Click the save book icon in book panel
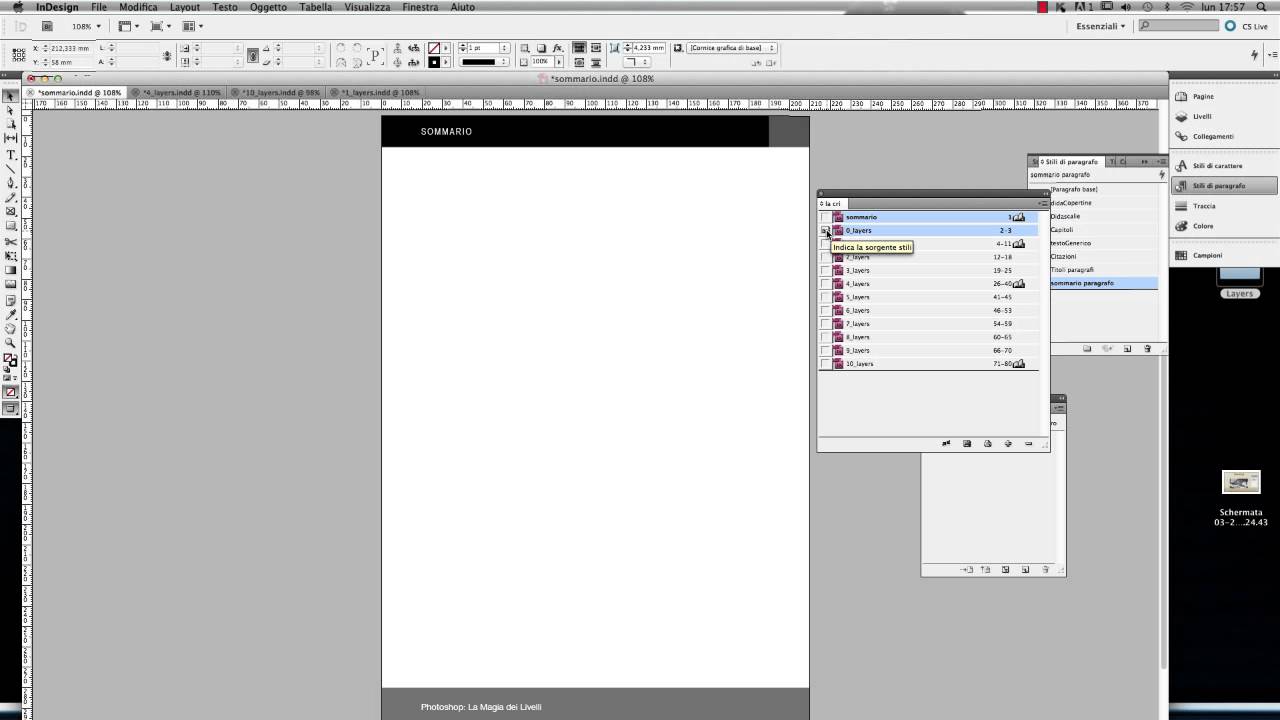This screenshot has height=720, width=1280. [967, 444]
